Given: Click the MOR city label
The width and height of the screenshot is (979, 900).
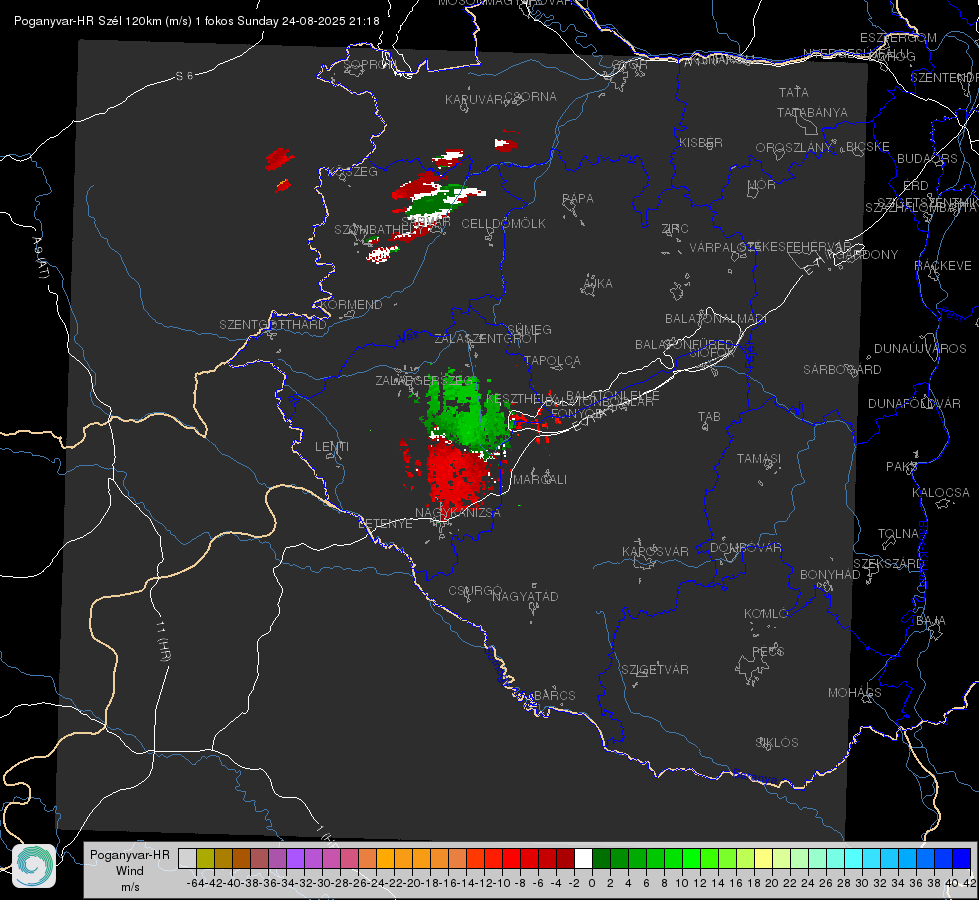Looking at the screenshot, I should [x=762, y=184].
